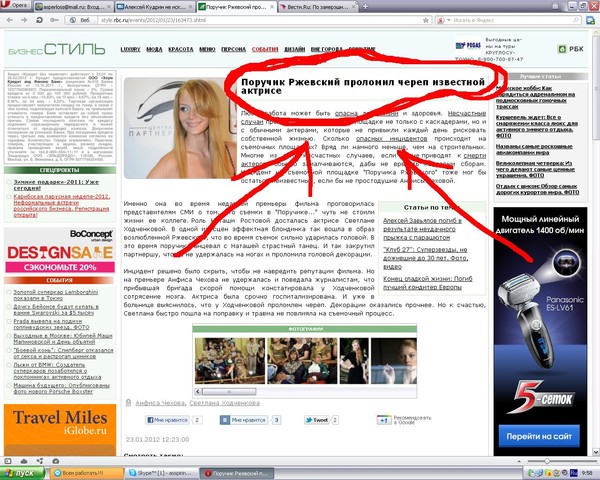Open Великолепная четверка article link
The width and height of the screenshot is (600, 480).
534,169
